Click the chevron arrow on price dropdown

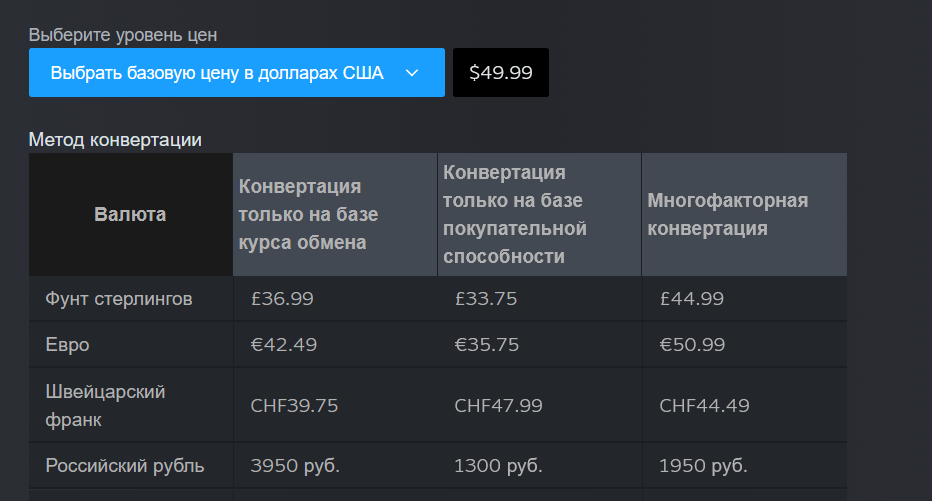[x=411, y=73]
